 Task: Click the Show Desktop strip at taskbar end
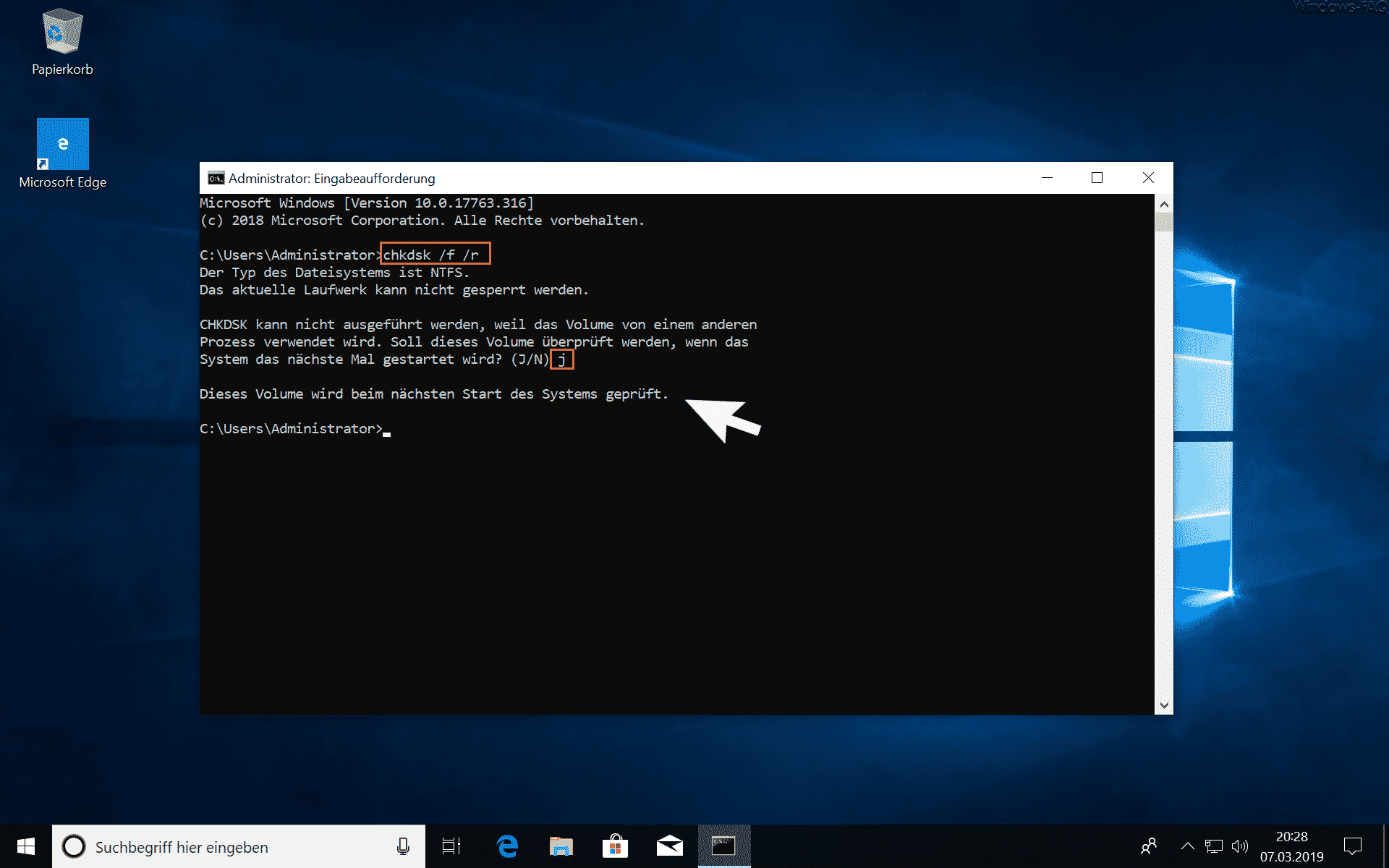pyautogui.click(x=1385, y=846)
